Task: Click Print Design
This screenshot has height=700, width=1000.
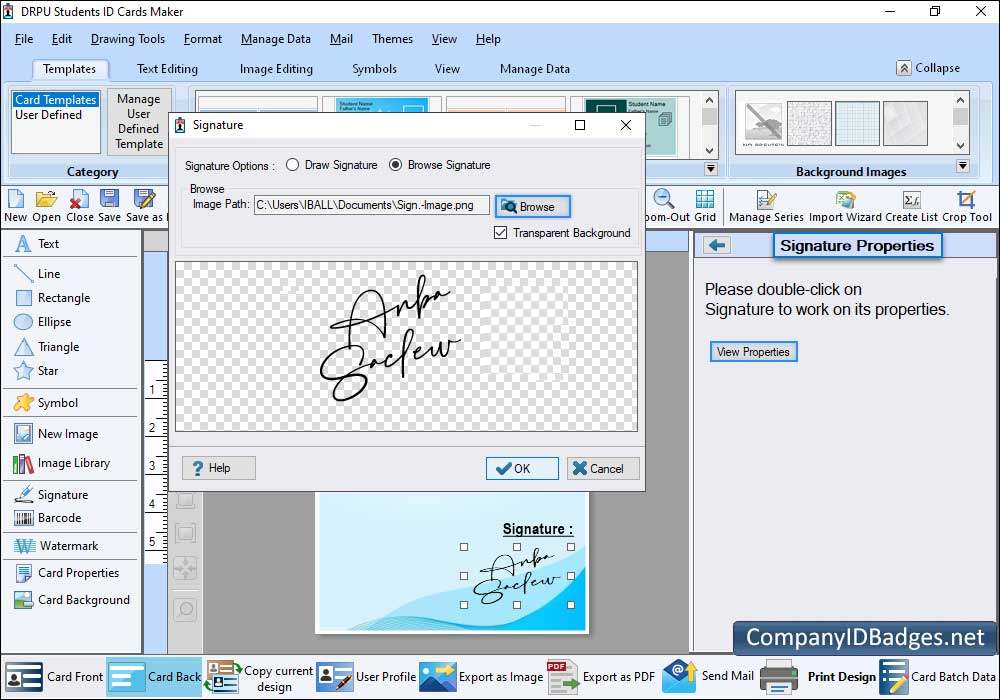Action: click(818, 677)
